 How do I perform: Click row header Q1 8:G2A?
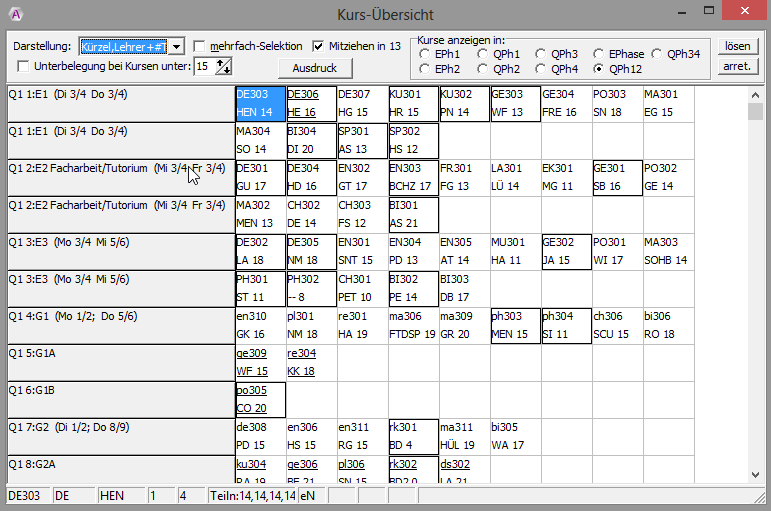click(x=121, y=470)
